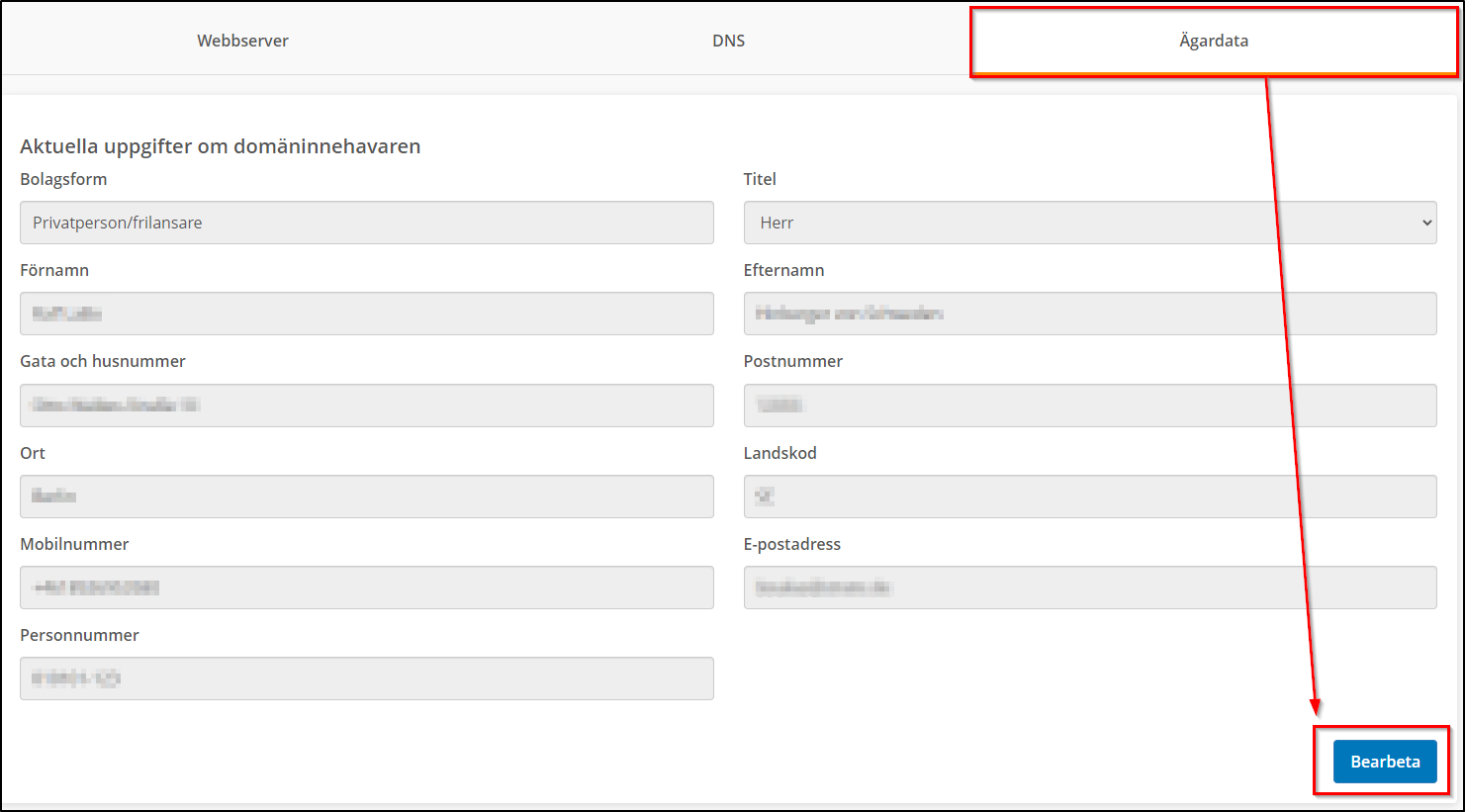Click the Privatperson/frilansare Bolagsform field
This screenshot has width=1465, height=812.
pos(366,223)
